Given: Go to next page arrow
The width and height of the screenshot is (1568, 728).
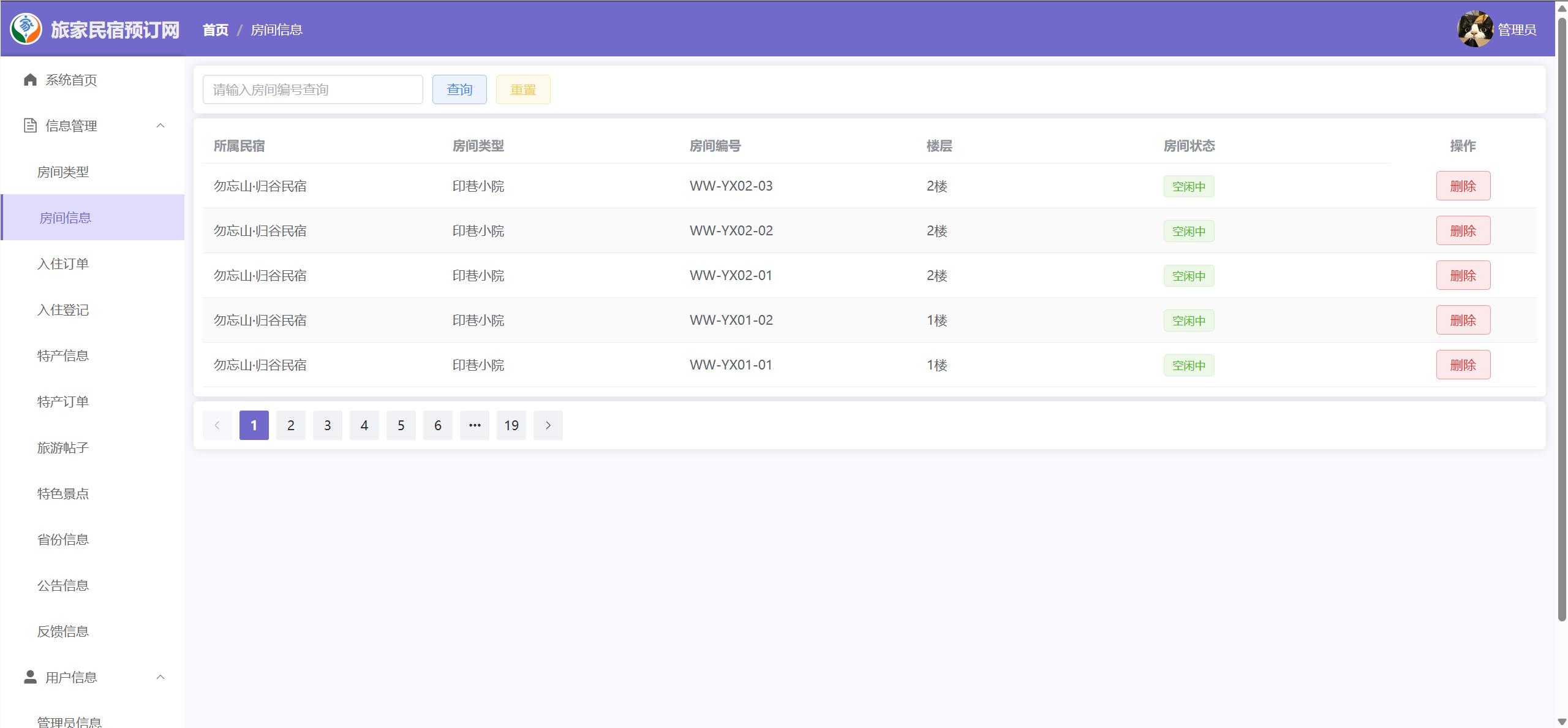Looking at the screenshot, I should 548,425.
